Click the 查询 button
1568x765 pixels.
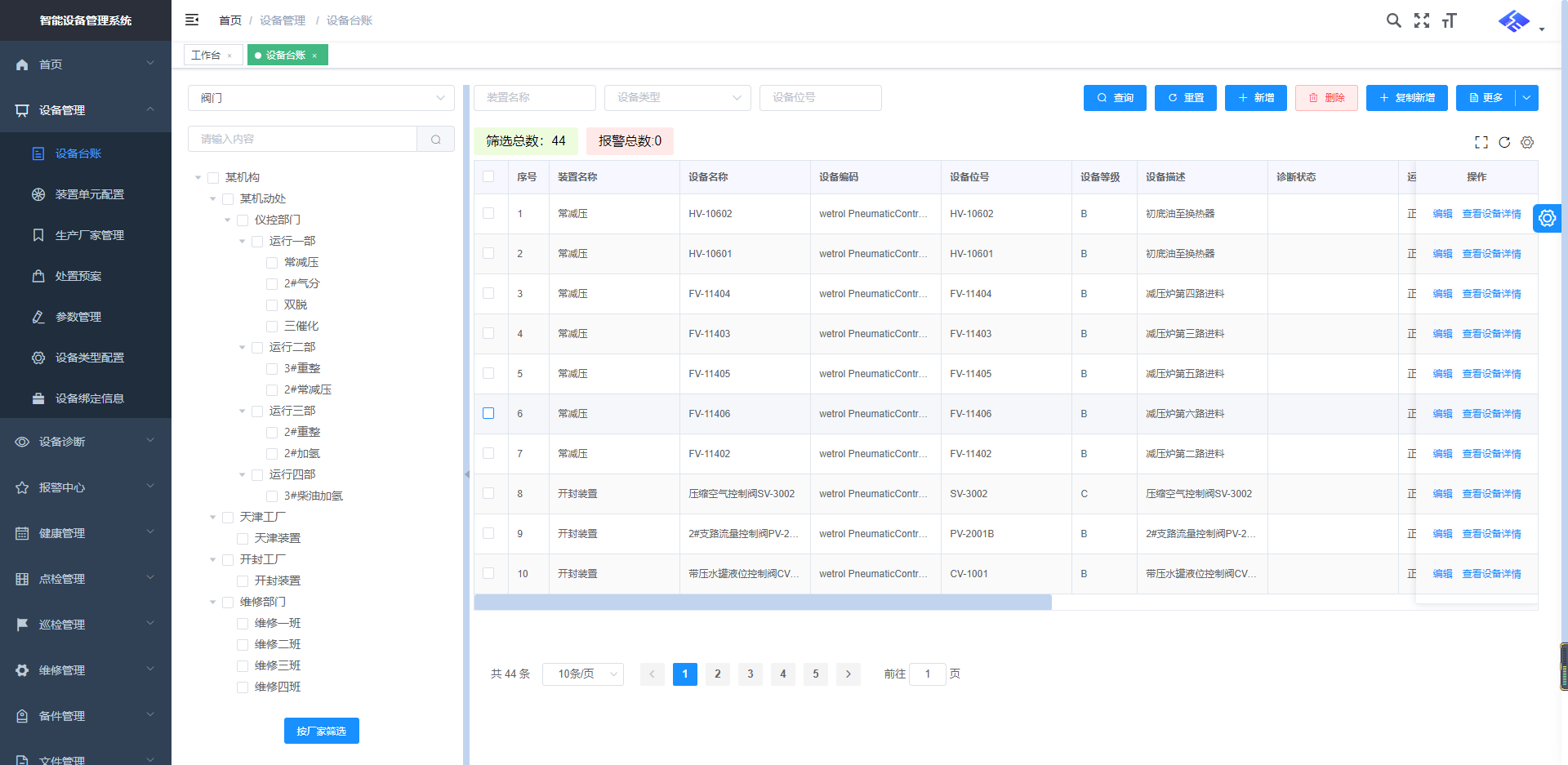pos(1115,98)
